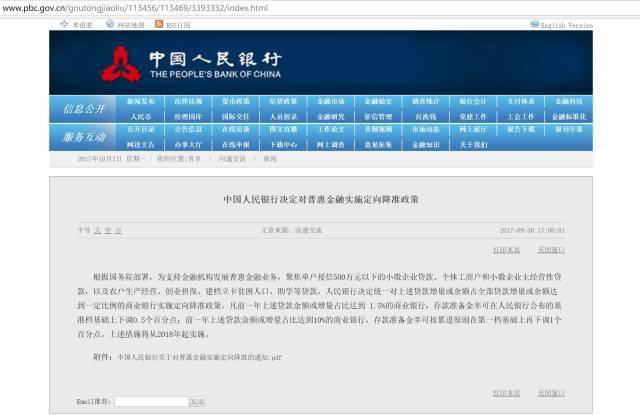This screenshot has width=640, height=415.
Task: Open the 法律法规 menu item
Action: (x=188, y=101)
